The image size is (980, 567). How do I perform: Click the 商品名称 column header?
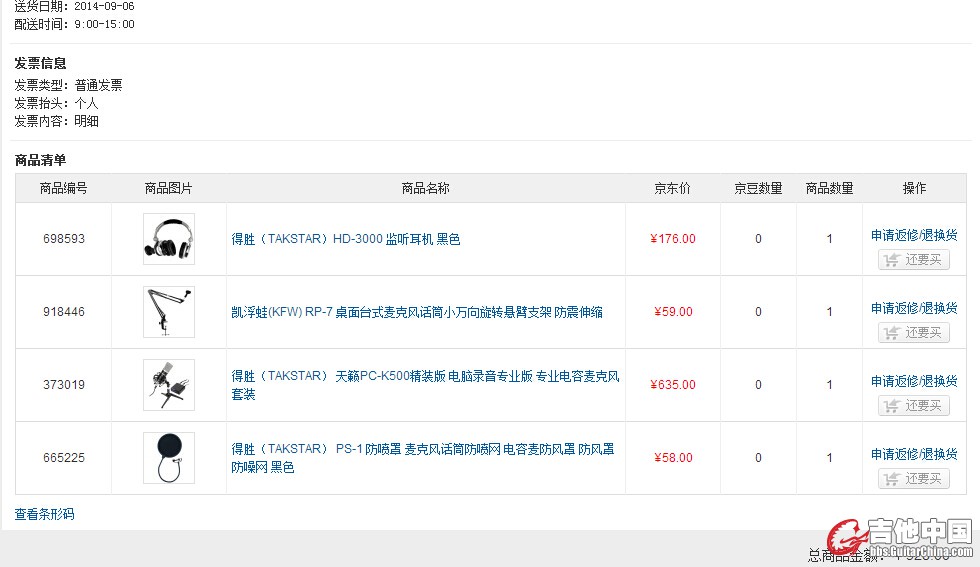[x=426, y=188]
